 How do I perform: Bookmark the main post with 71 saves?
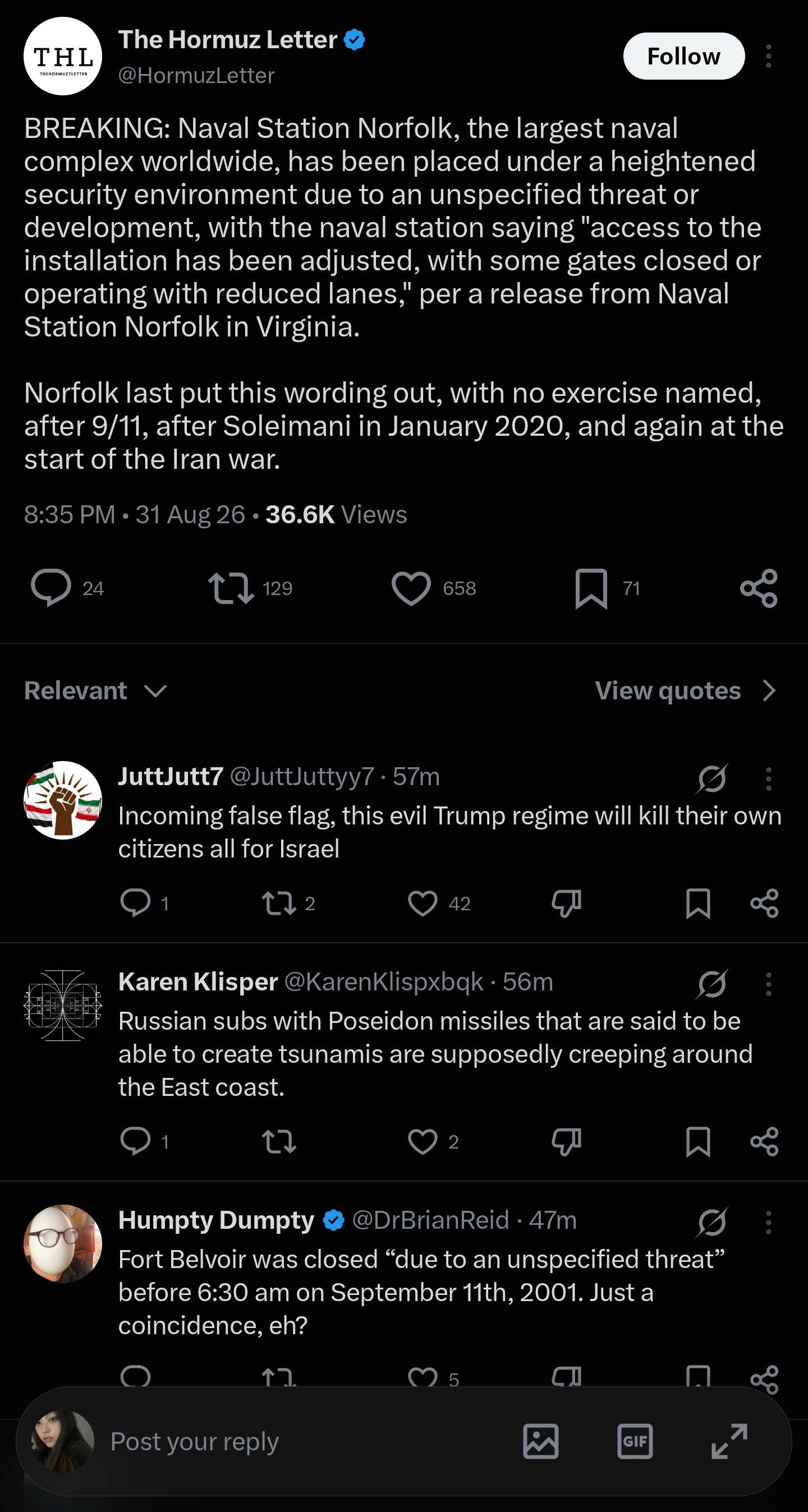[591, 588]
